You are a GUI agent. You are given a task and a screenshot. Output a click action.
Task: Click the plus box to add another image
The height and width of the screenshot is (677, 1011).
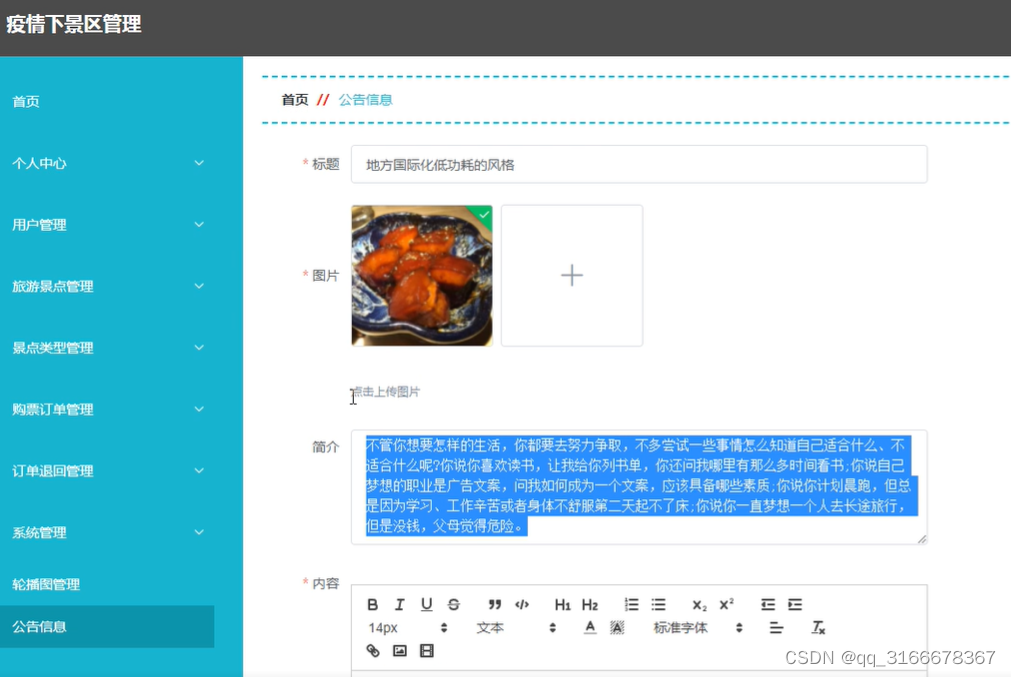point(571,274)
